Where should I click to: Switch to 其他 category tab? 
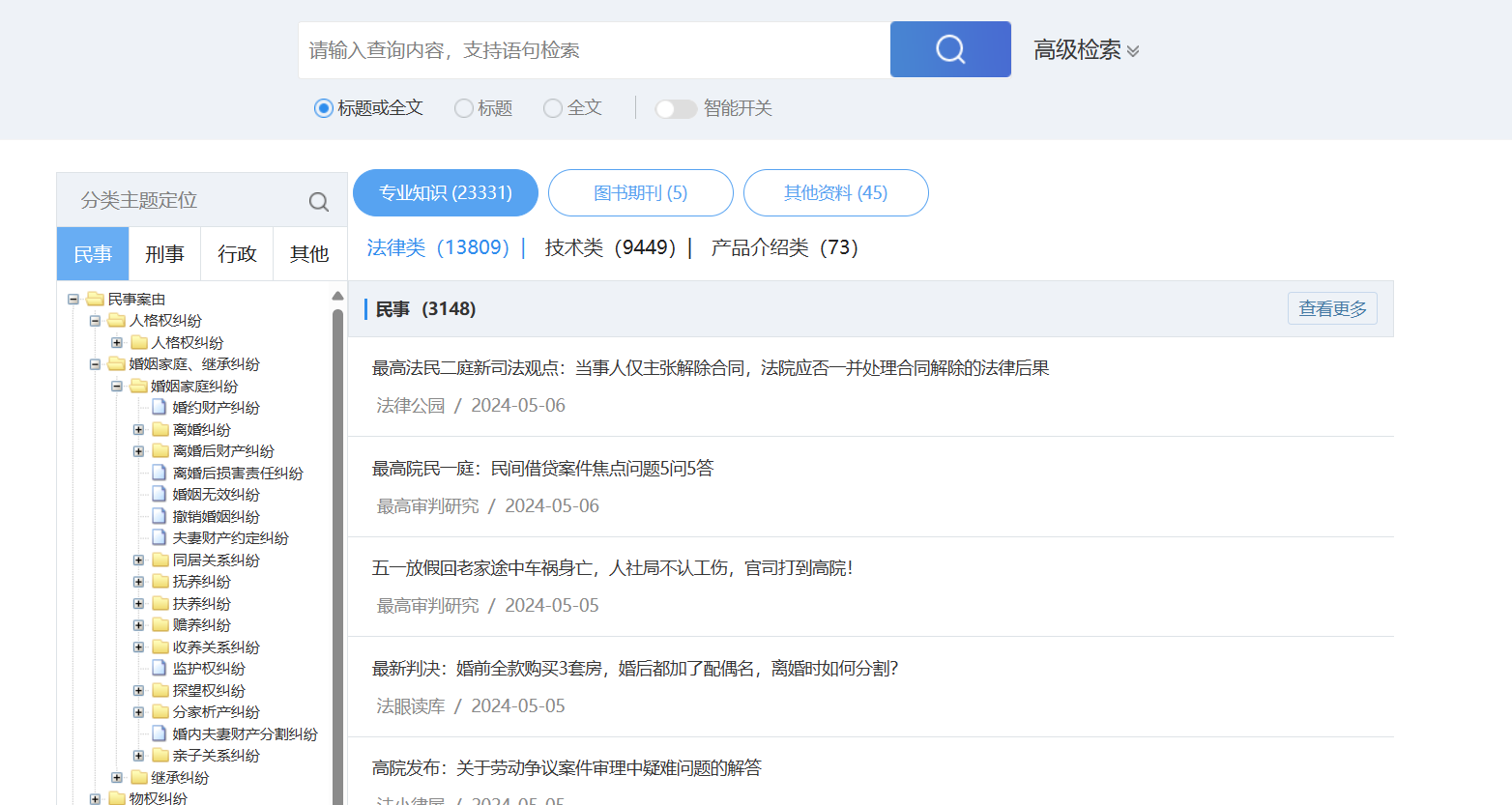pos(309,254)
